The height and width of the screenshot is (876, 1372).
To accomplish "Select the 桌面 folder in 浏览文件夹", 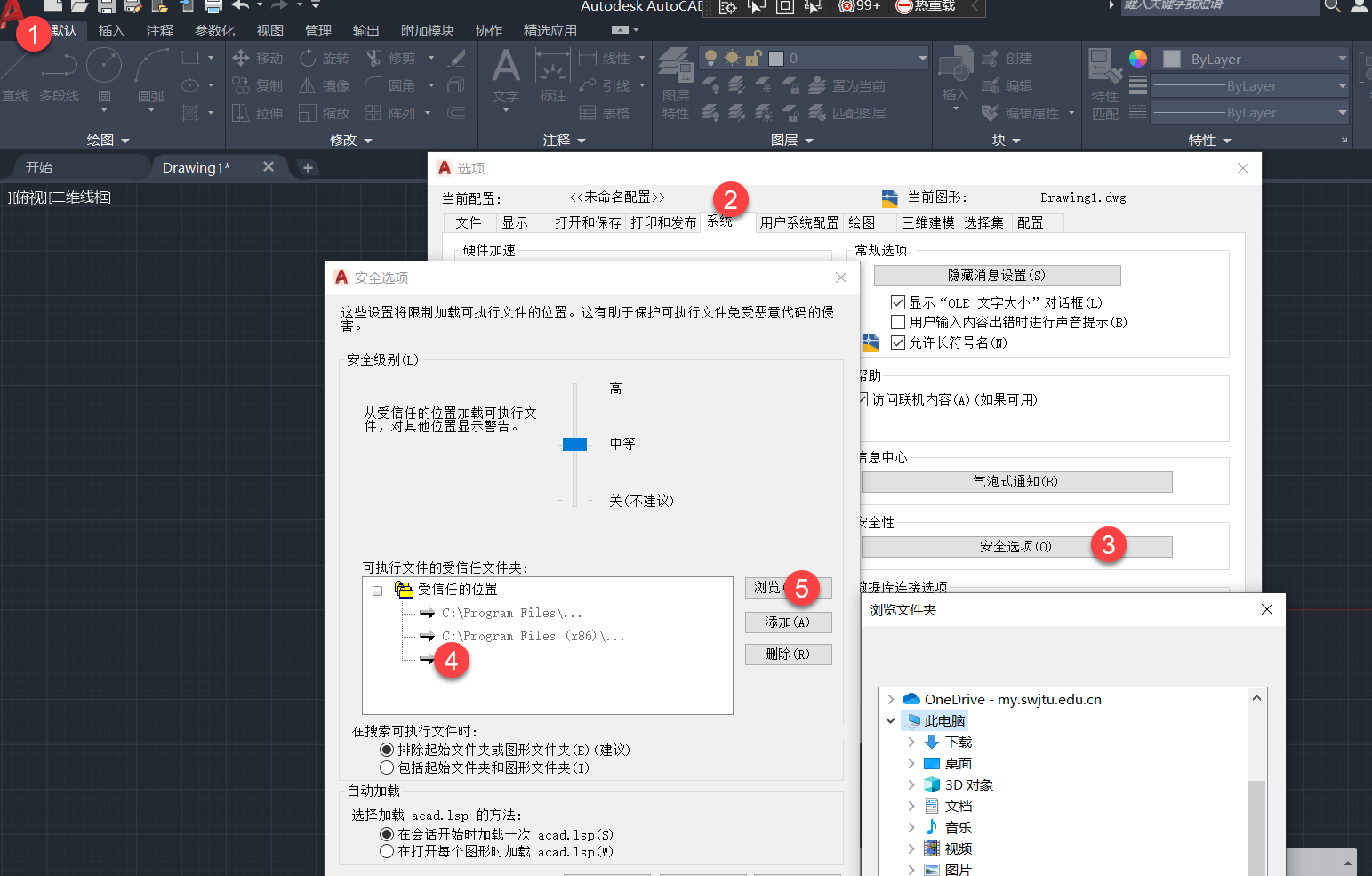I will 958,764.
